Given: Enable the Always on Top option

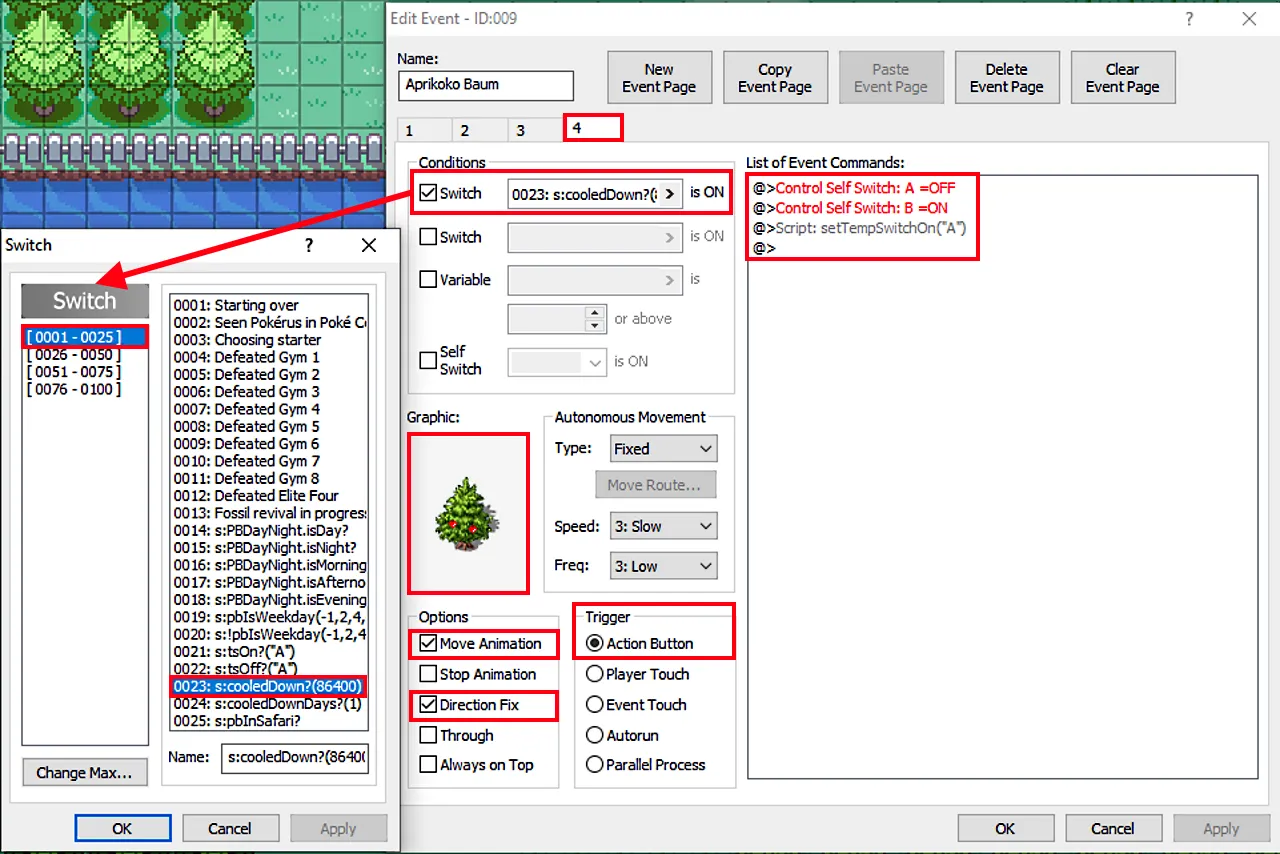Looking at the screenshot, I should pos(428,765).
